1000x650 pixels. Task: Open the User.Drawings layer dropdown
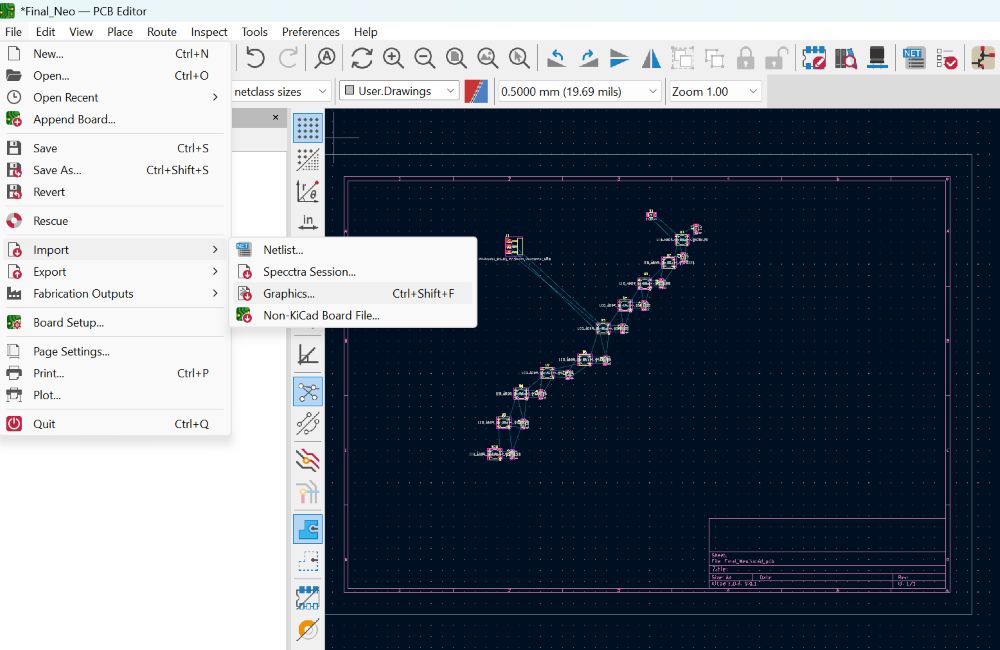[400, 91]
